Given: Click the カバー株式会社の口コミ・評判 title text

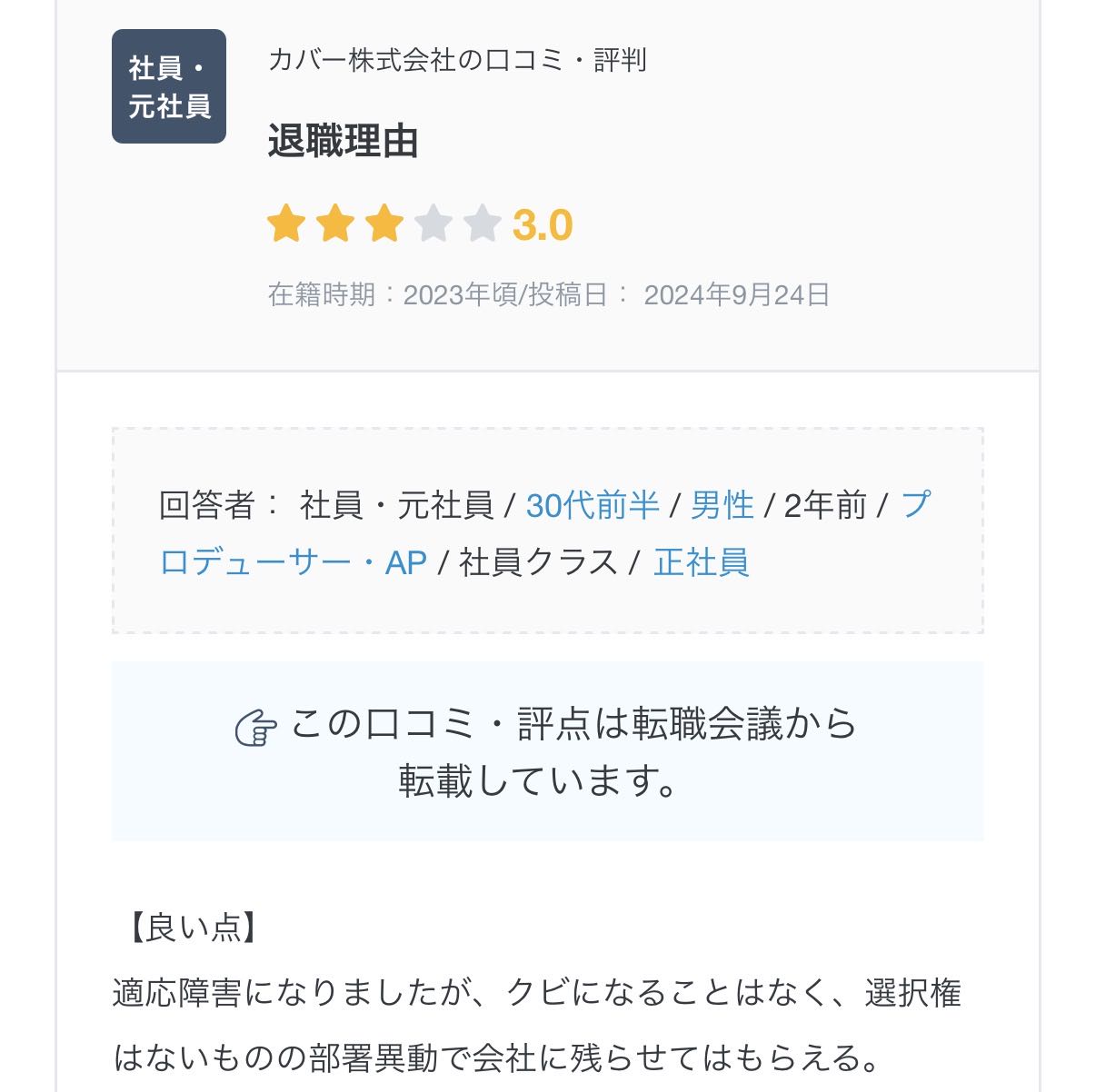Looking at the screenshot, I should coord(457,60).
